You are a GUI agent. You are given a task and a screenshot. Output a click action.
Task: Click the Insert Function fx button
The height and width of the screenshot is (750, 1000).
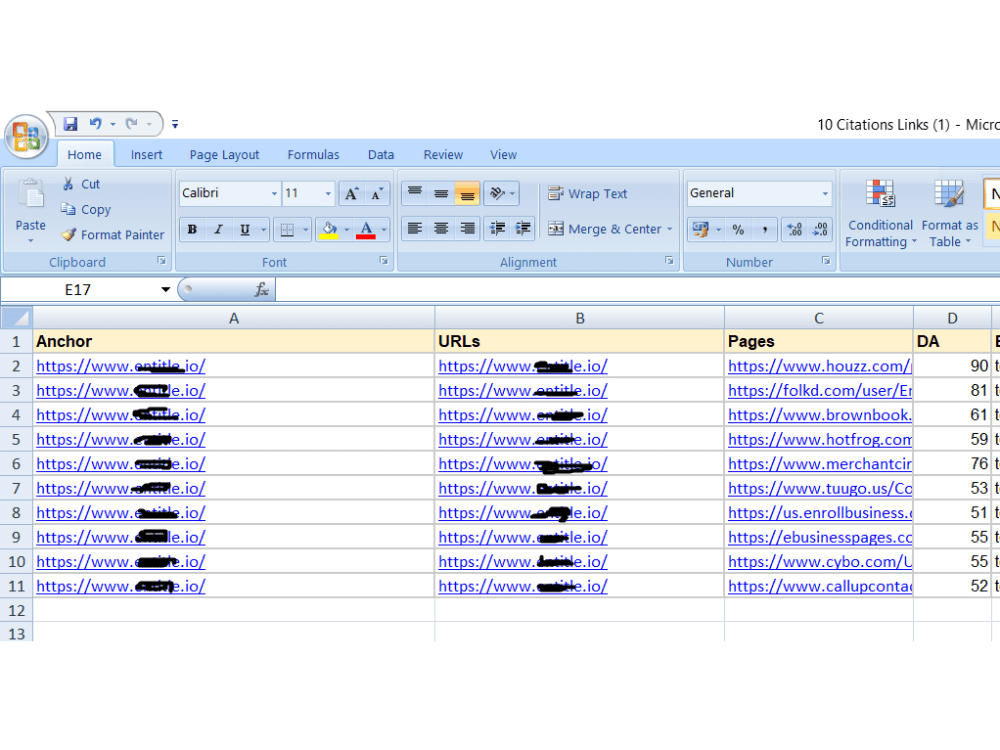[x=261, y=290]
